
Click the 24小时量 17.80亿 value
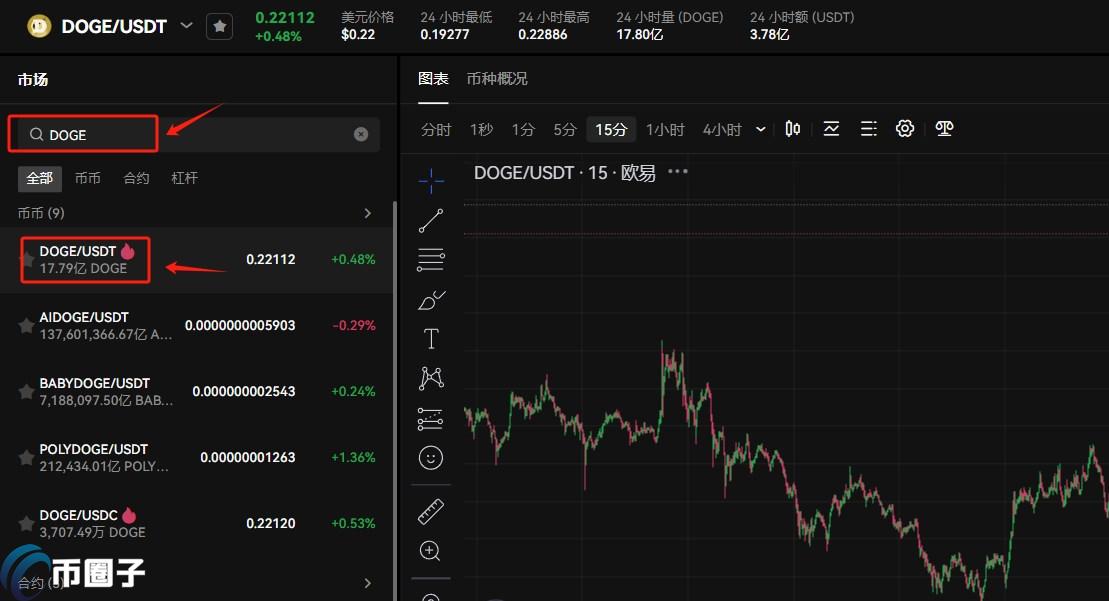pyautogui.click(x=640, y=34)
